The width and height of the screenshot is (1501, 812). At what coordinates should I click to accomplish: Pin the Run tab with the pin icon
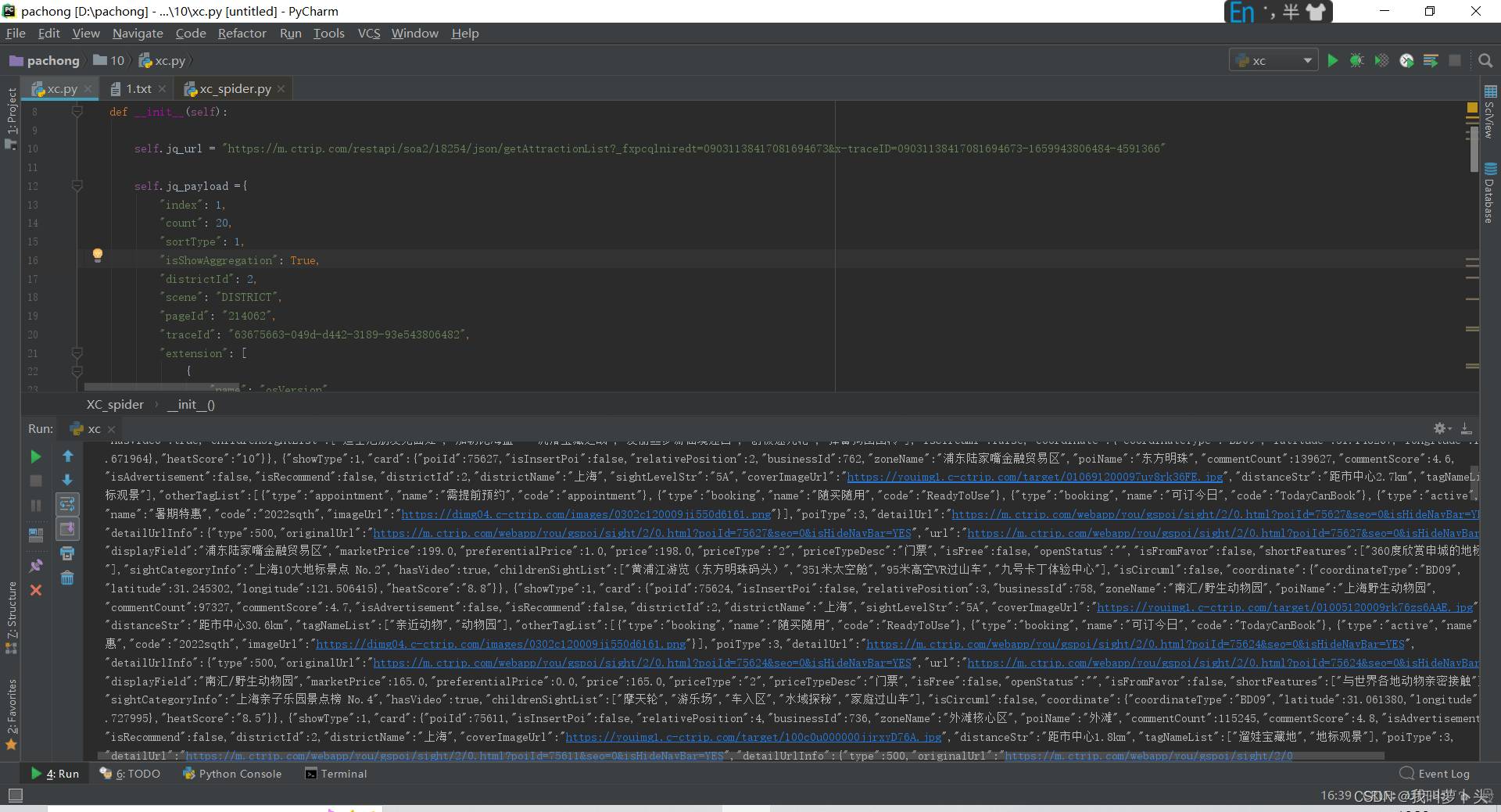coord(35,565)
